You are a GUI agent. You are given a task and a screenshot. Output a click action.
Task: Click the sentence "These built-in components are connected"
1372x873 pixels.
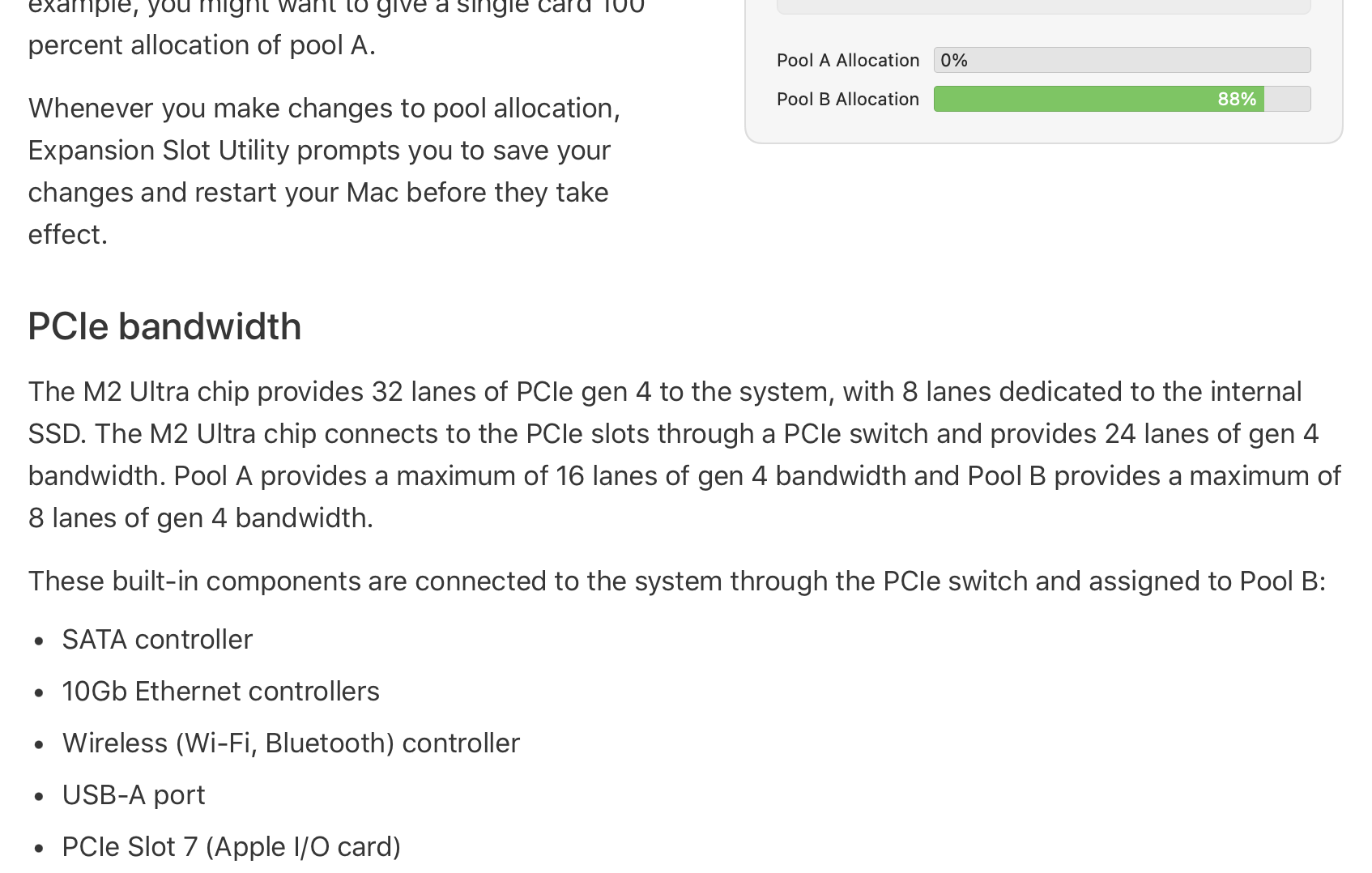(676, 581)
